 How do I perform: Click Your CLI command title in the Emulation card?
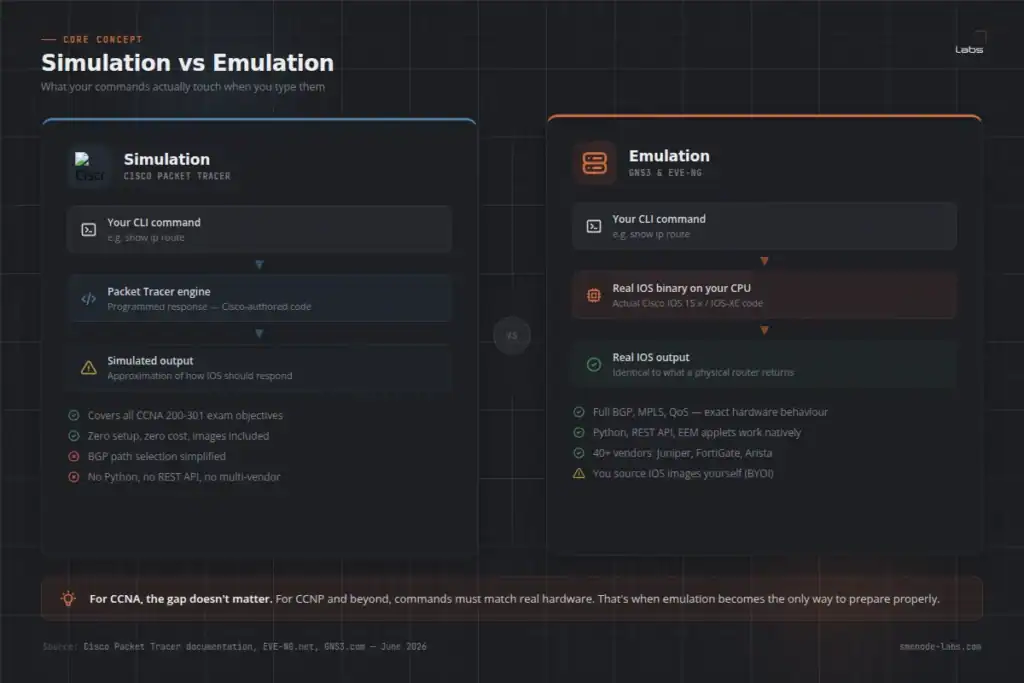[x=658, y=219]
